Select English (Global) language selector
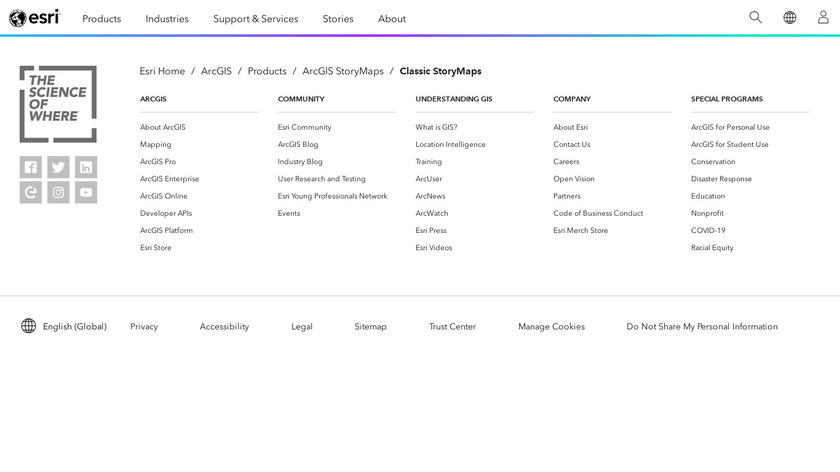This screenshot has height=472, width=840. click(x=64, y=326)
